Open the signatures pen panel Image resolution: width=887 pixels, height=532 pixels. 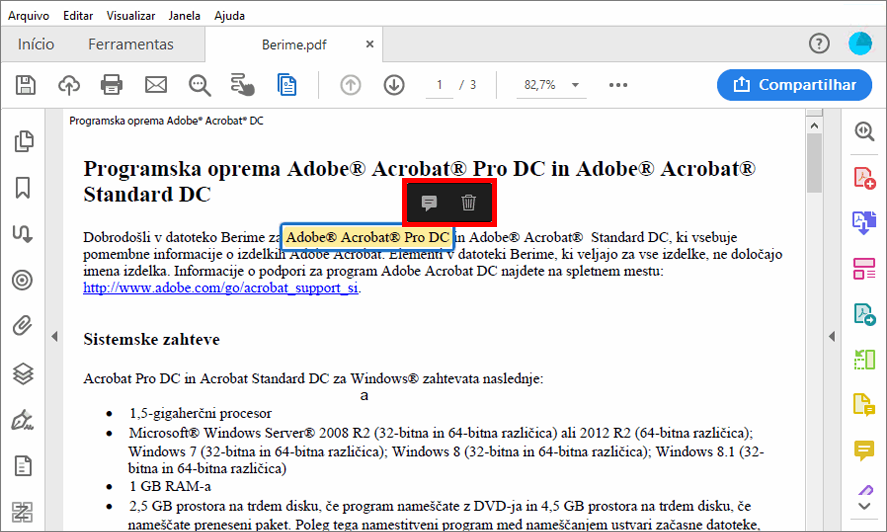tap(23, 421)
